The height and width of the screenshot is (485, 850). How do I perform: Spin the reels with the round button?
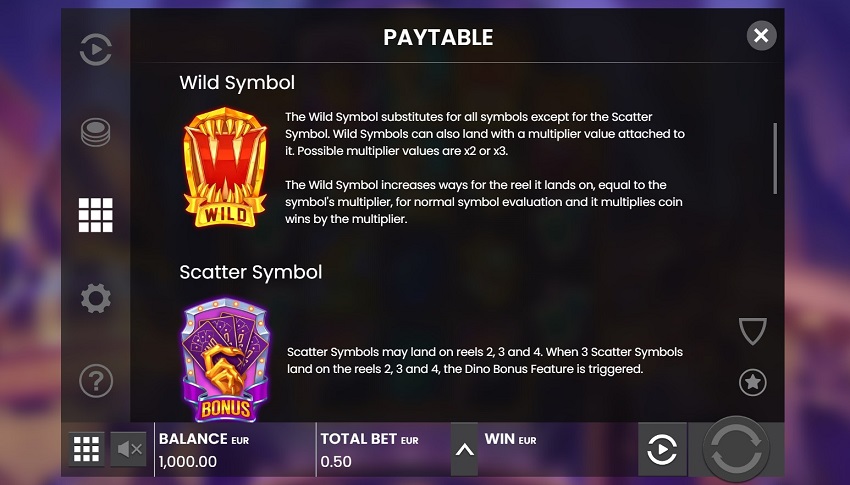click(736, 449)
